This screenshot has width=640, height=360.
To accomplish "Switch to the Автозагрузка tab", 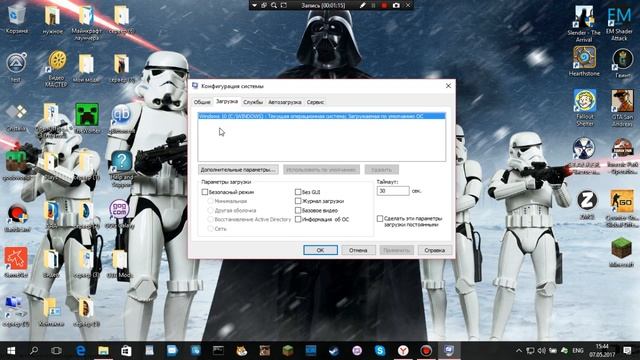I will pyautogui.click(x=284, y=102).
